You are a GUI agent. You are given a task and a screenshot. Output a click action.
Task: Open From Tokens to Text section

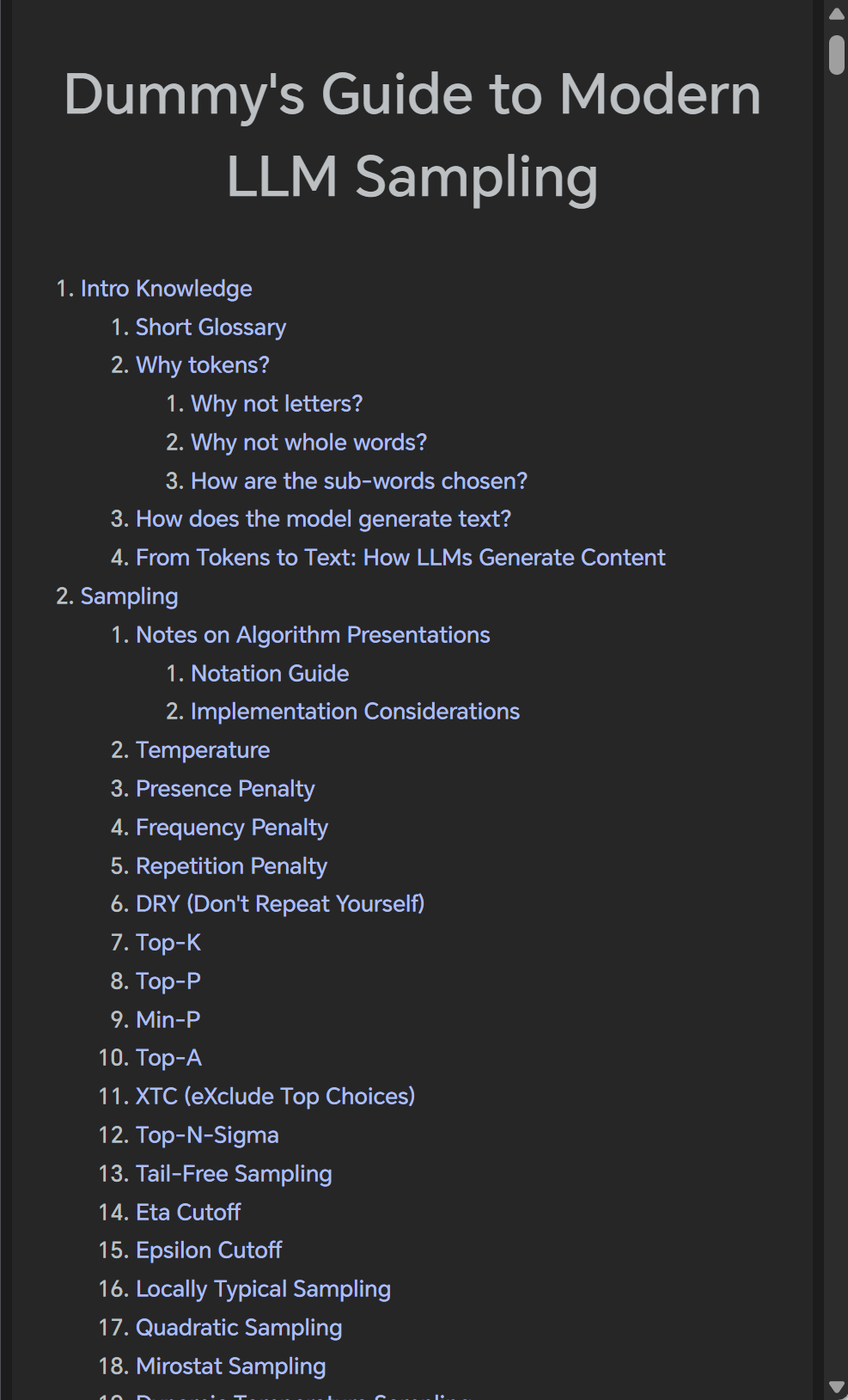click(400, 558)
